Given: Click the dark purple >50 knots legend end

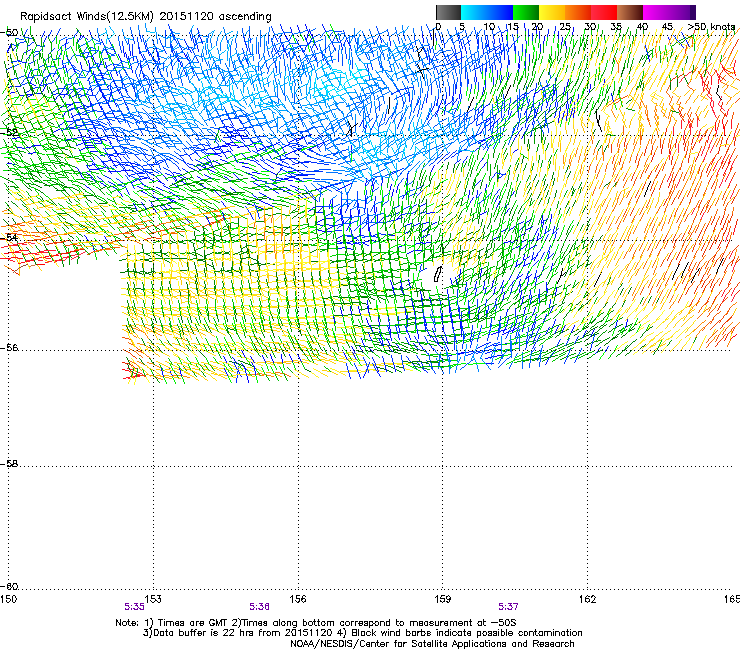Looking at the screenshot, I should (693, 12).
